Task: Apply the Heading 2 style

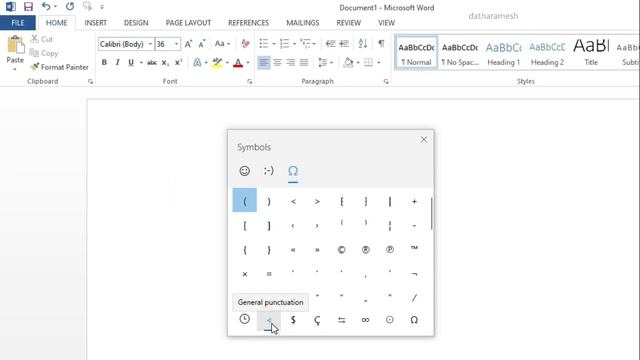Action: [547, 52]
